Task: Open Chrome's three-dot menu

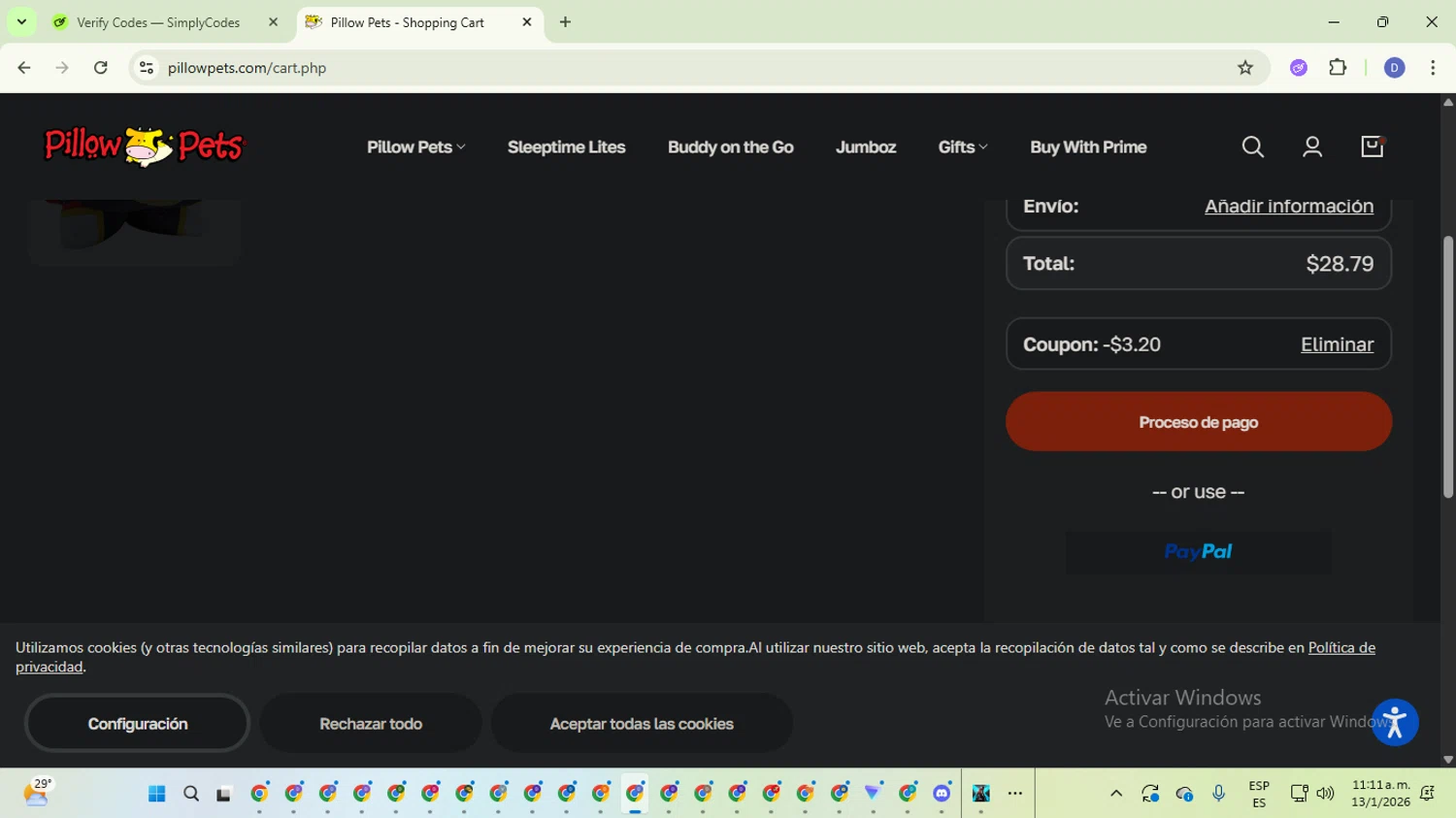Action: coord(1433,68)
